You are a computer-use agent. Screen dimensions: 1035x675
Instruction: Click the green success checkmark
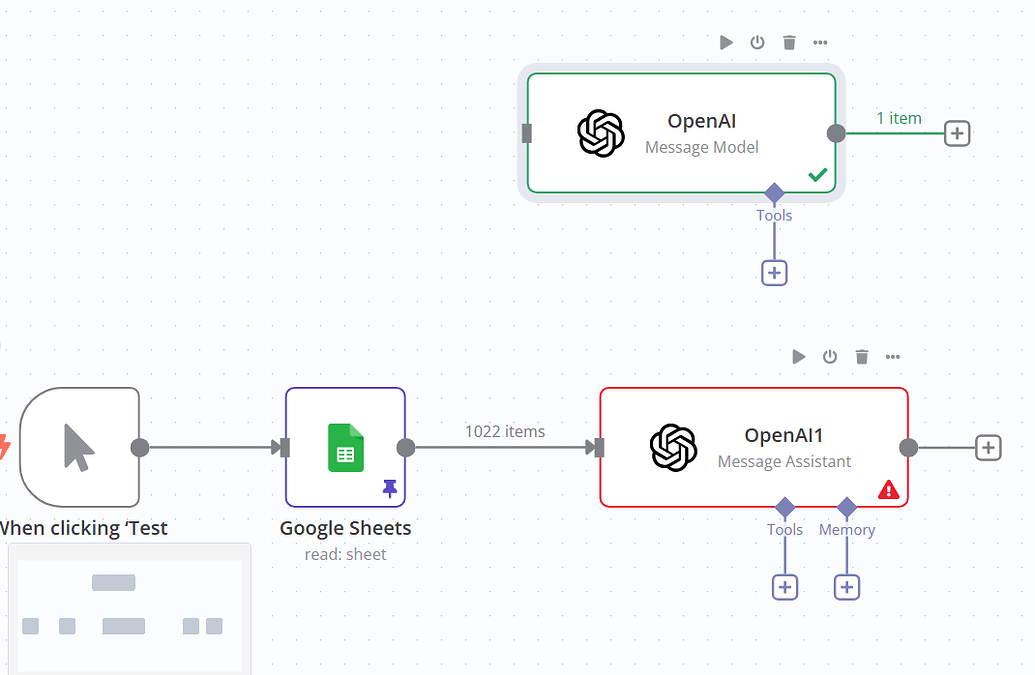(x=818, y=175)
